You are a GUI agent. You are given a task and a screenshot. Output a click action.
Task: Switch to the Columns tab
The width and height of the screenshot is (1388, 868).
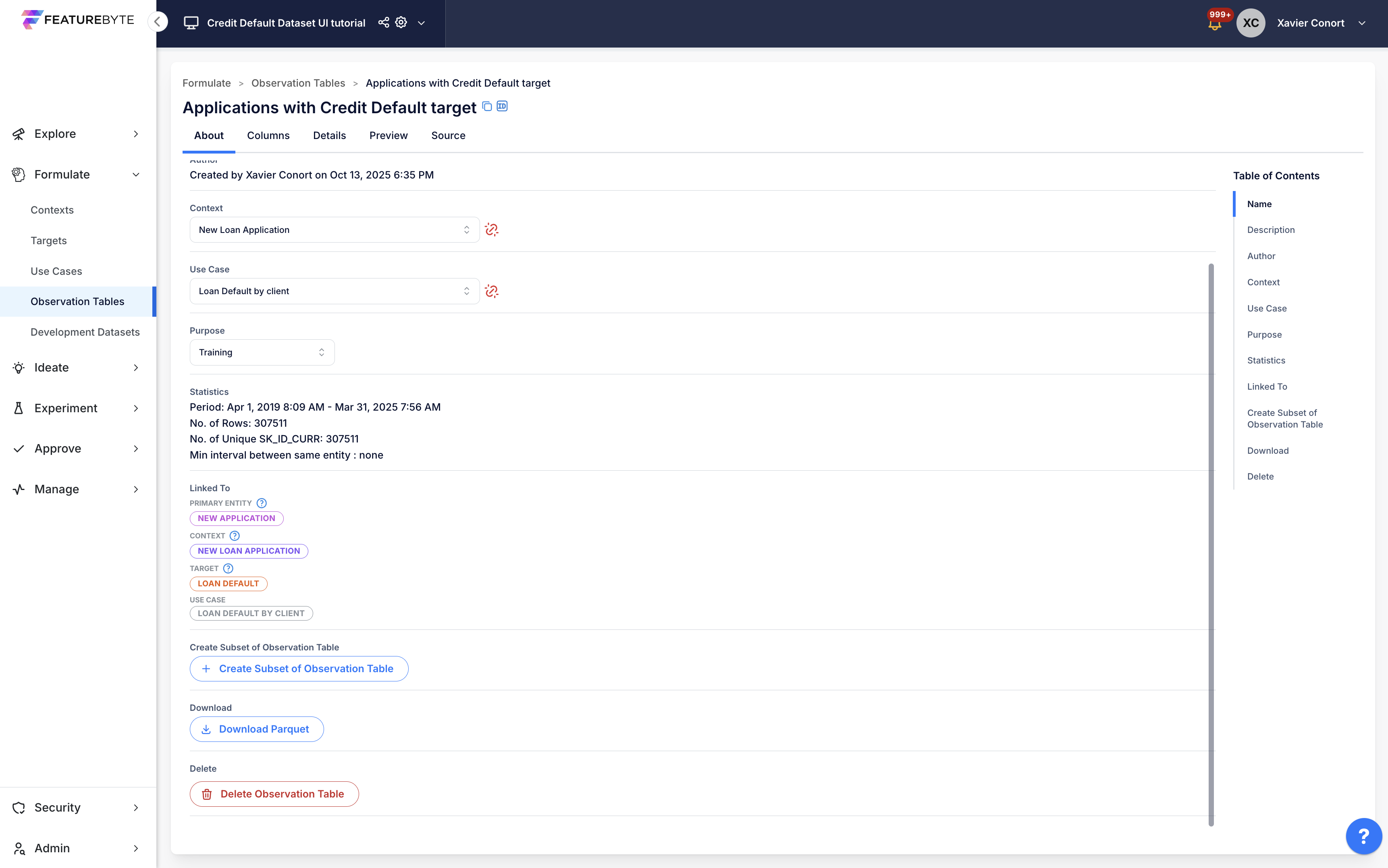(x=268, y=135)
